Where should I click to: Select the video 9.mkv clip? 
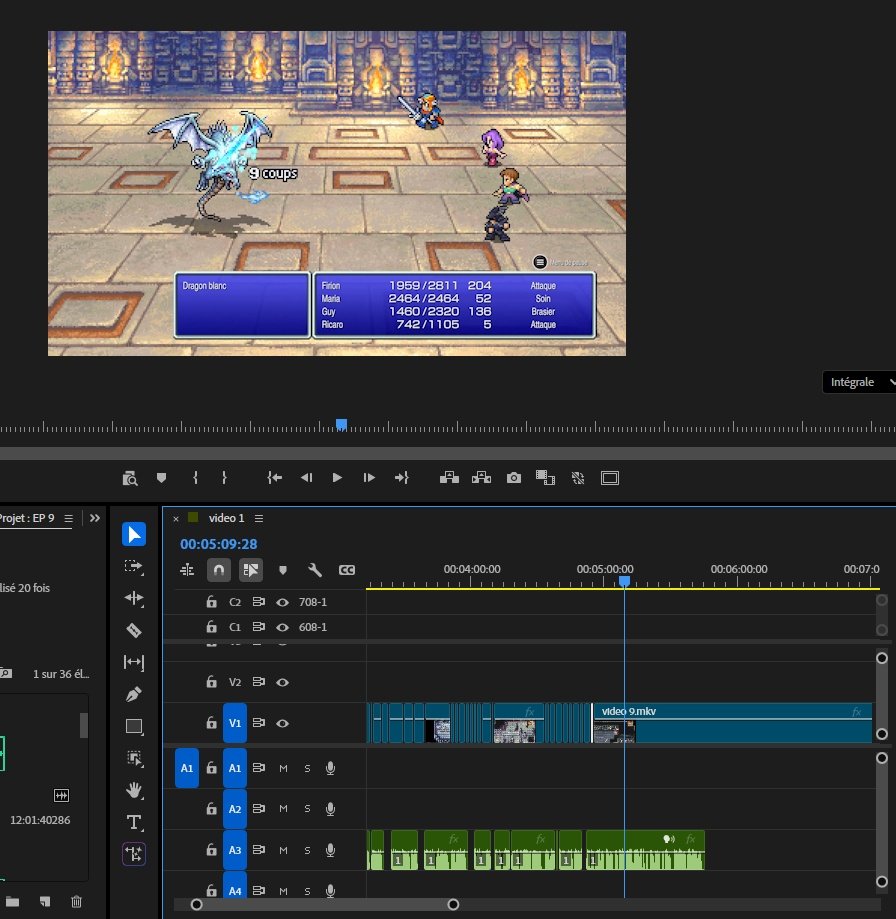[733, 723]
